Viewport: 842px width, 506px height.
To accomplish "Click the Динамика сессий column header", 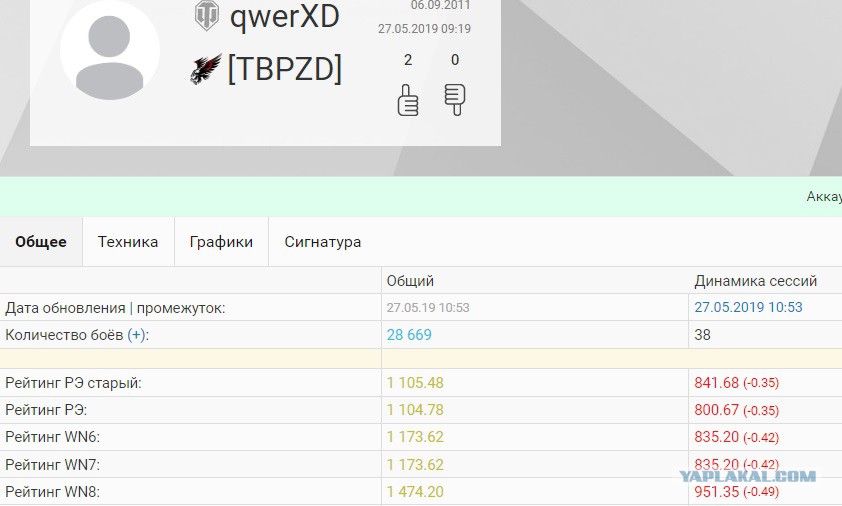I will coord(756,281).
